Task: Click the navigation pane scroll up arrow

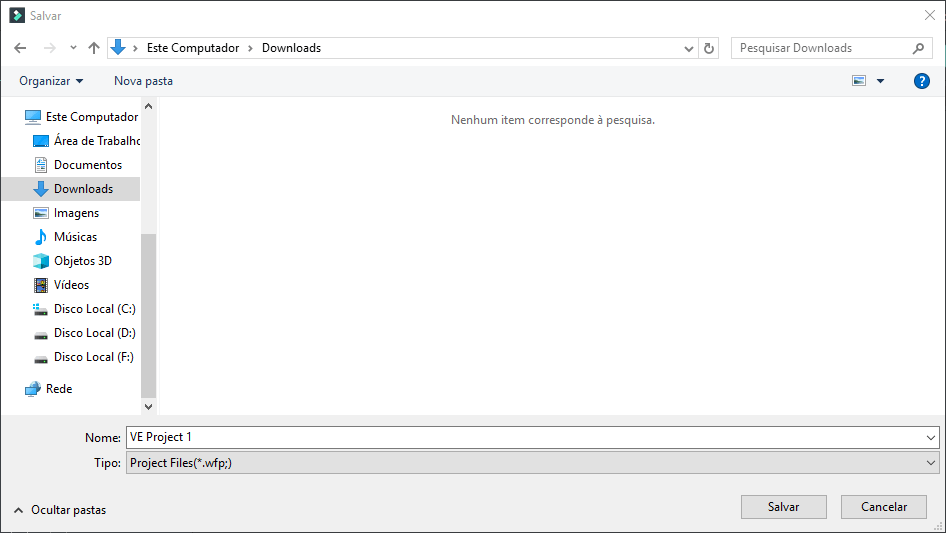Action: point(148,106)
